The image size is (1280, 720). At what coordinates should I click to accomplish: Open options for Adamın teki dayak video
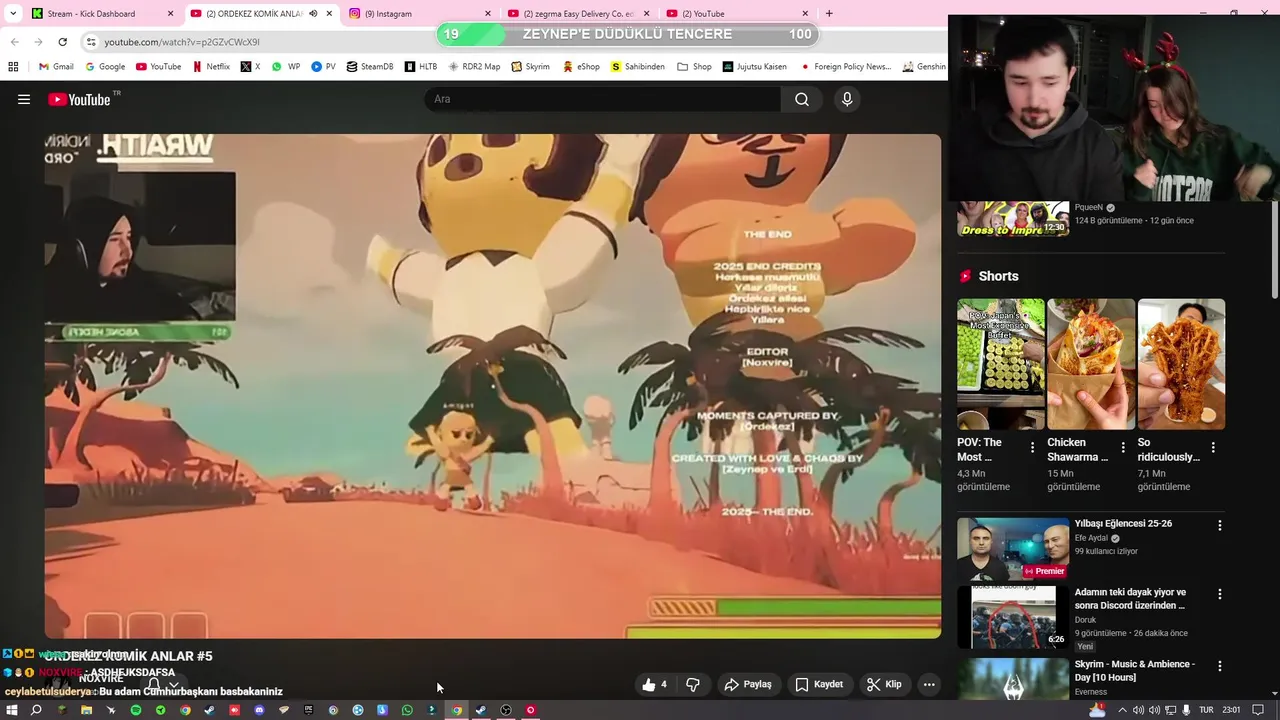pos(1219,594)
